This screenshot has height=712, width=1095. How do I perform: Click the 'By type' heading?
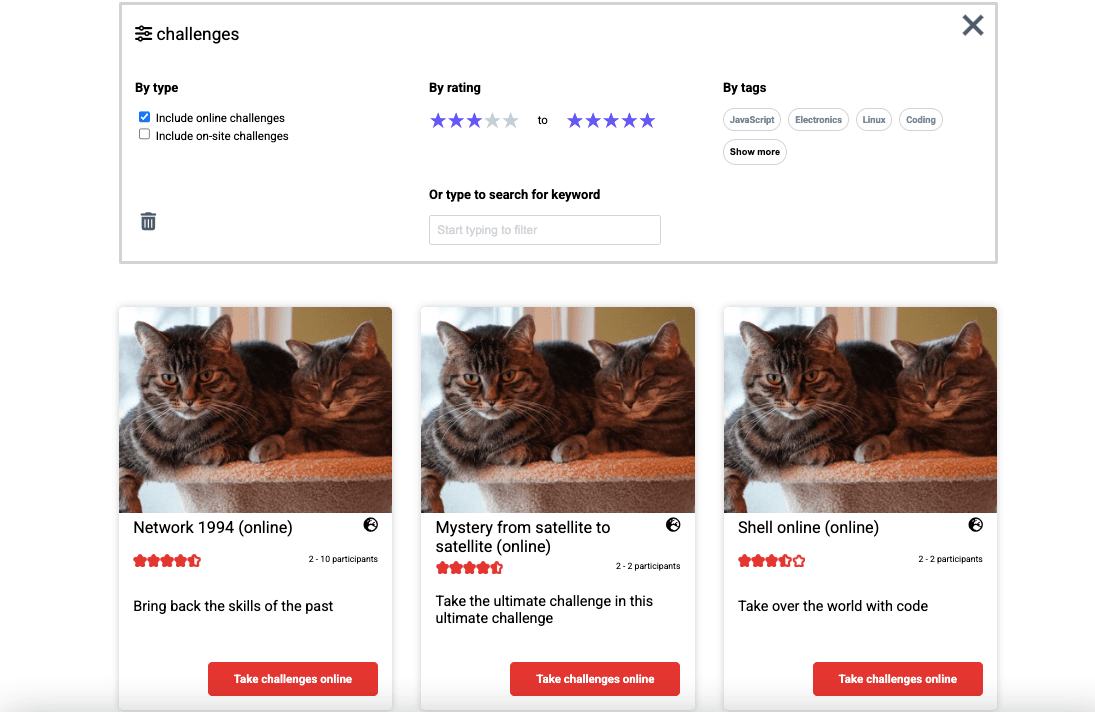156,88
